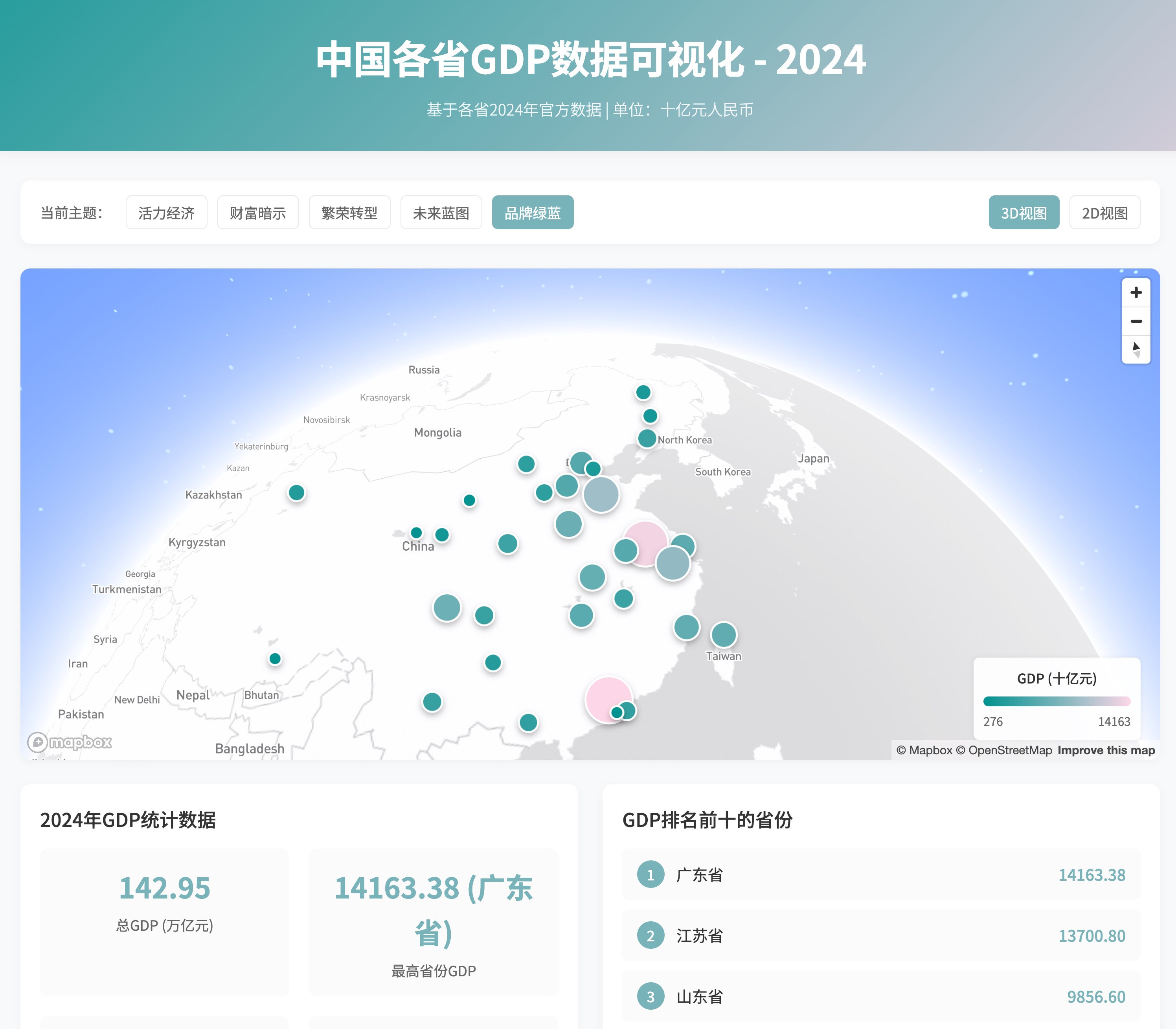Click the rank 2 number badge

[650, 935]
